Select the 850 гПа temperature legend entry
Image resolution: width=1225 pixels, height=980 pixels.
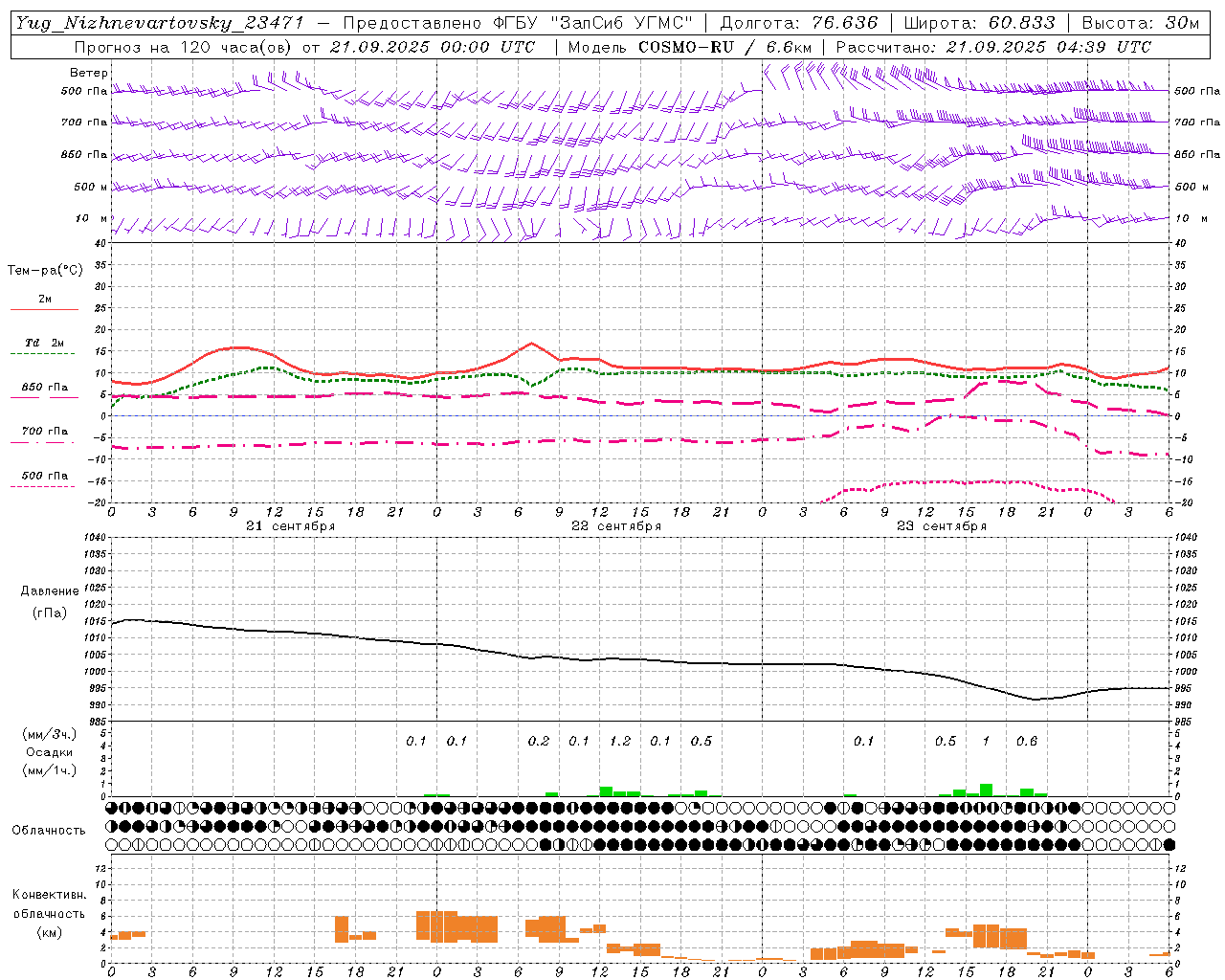[44, 390]
